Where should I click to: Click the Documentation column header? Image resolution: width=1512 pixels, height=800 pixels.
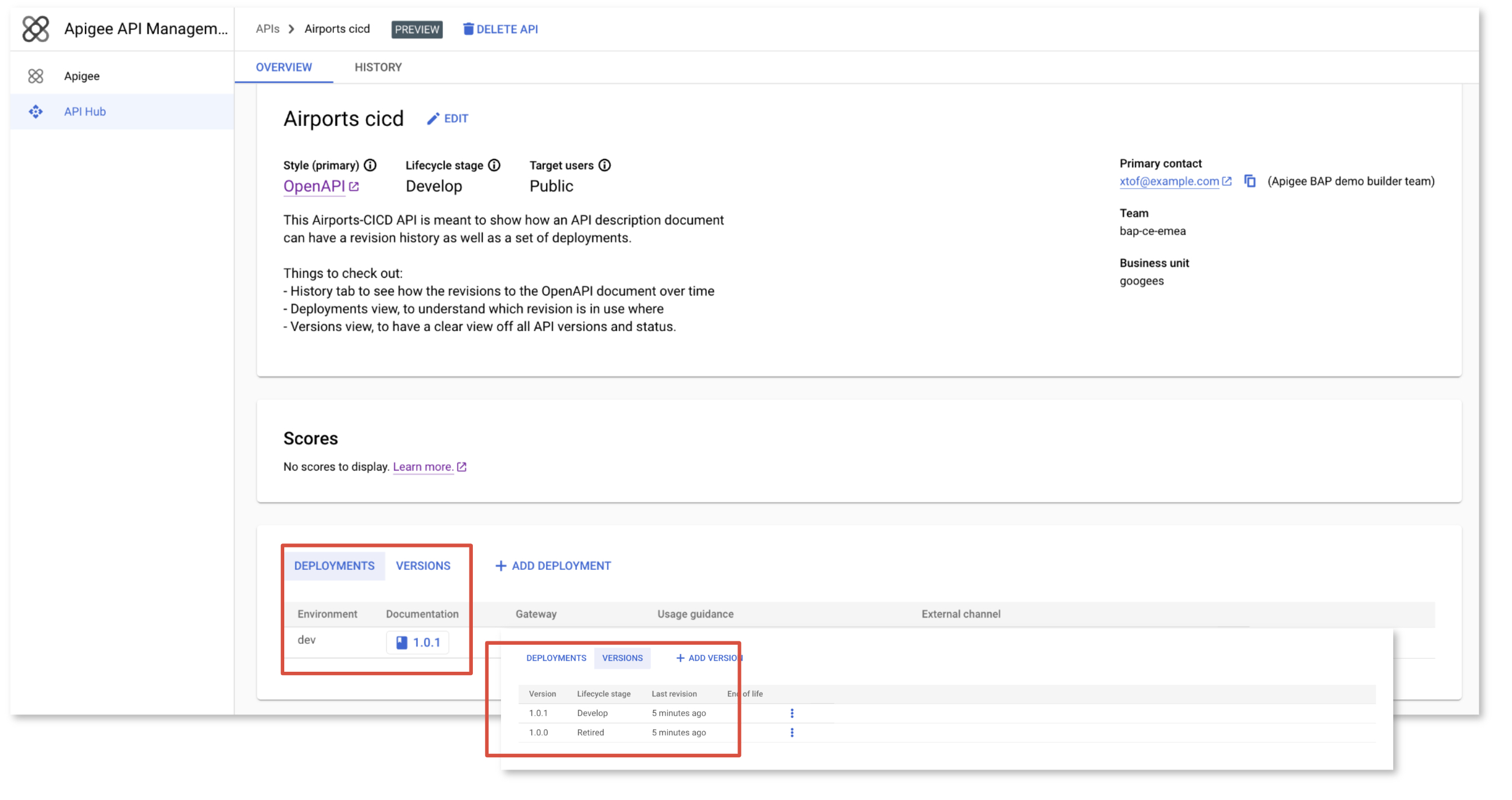422,613
